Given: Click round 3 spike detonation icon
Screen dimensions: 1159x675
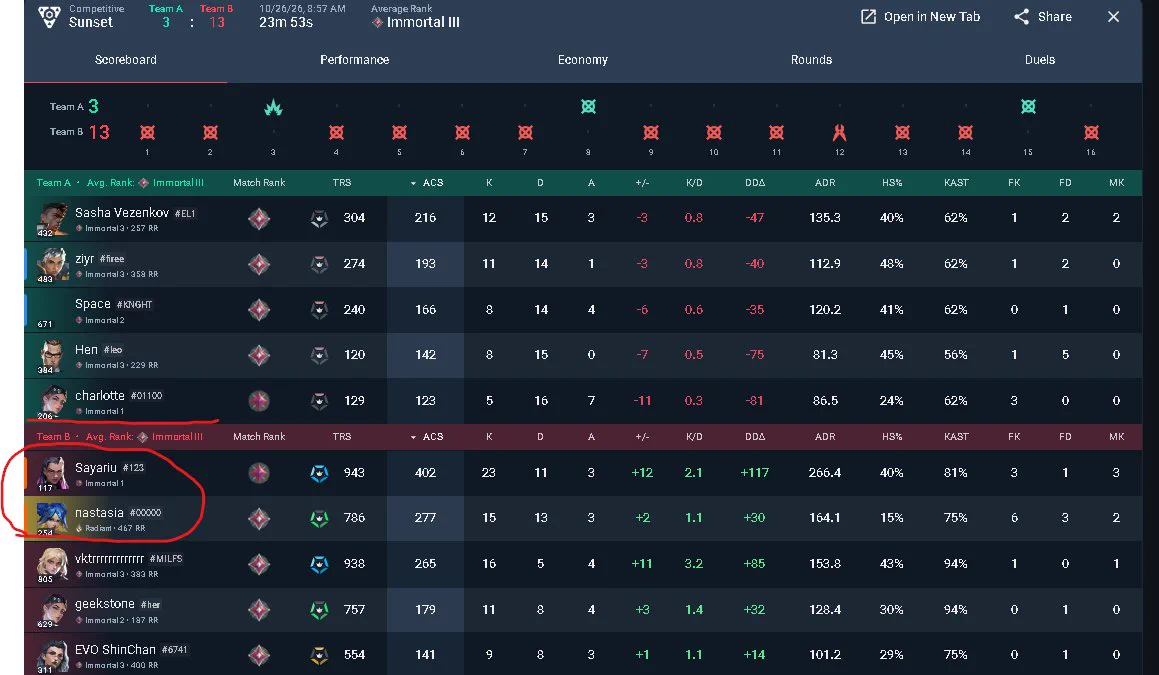Looking at the screenshot, I should 273,108.
